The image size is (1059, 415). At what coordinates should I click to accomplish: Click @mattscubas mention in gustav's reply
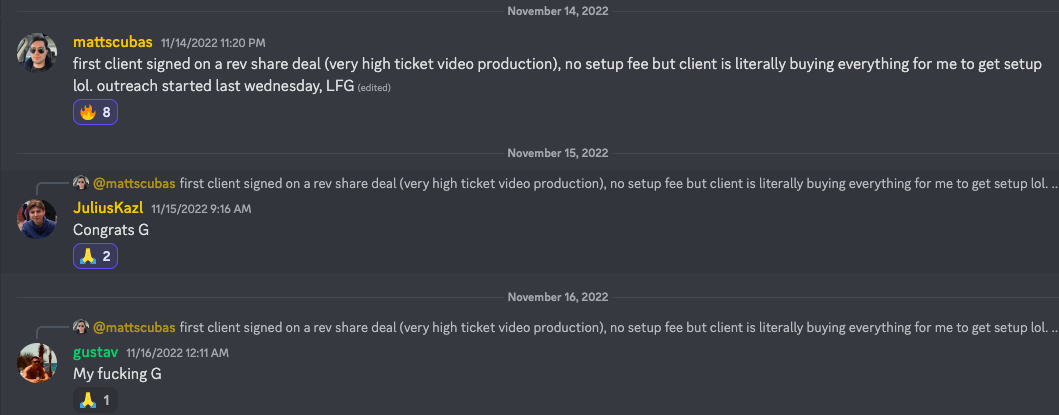coord(134,327)
